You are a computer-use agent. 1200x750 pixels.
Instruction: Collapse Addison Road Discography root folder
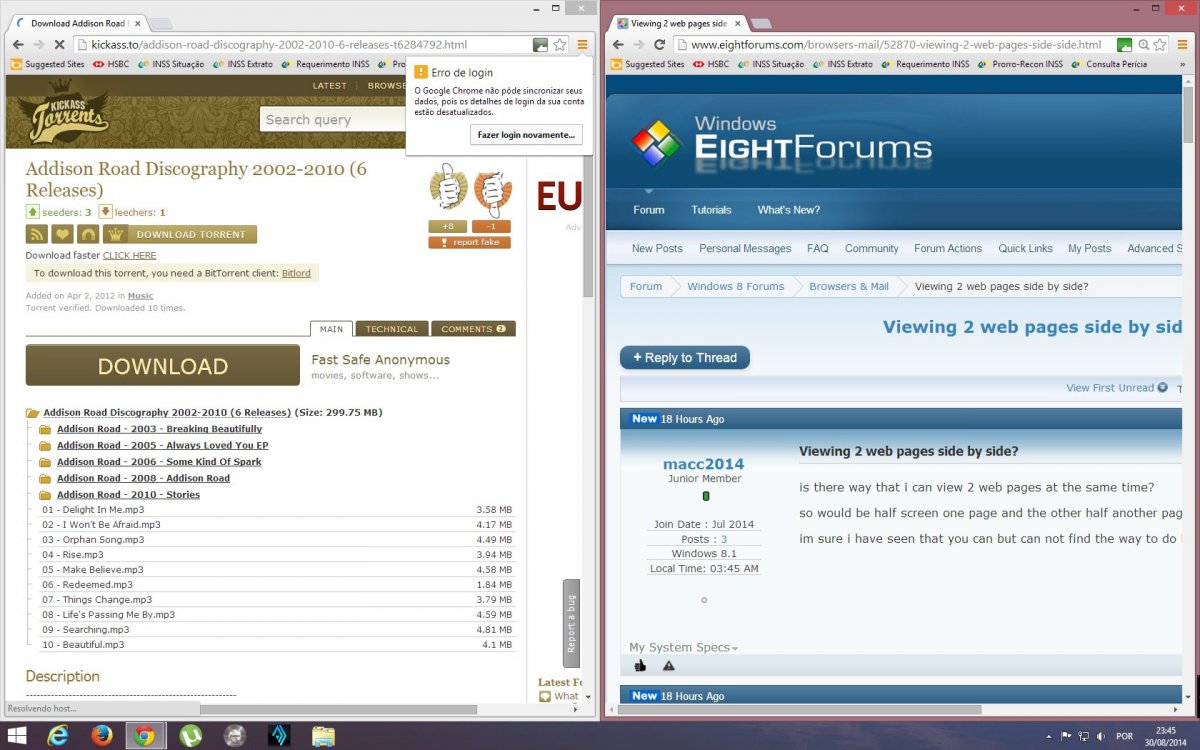tap(33, 412)
